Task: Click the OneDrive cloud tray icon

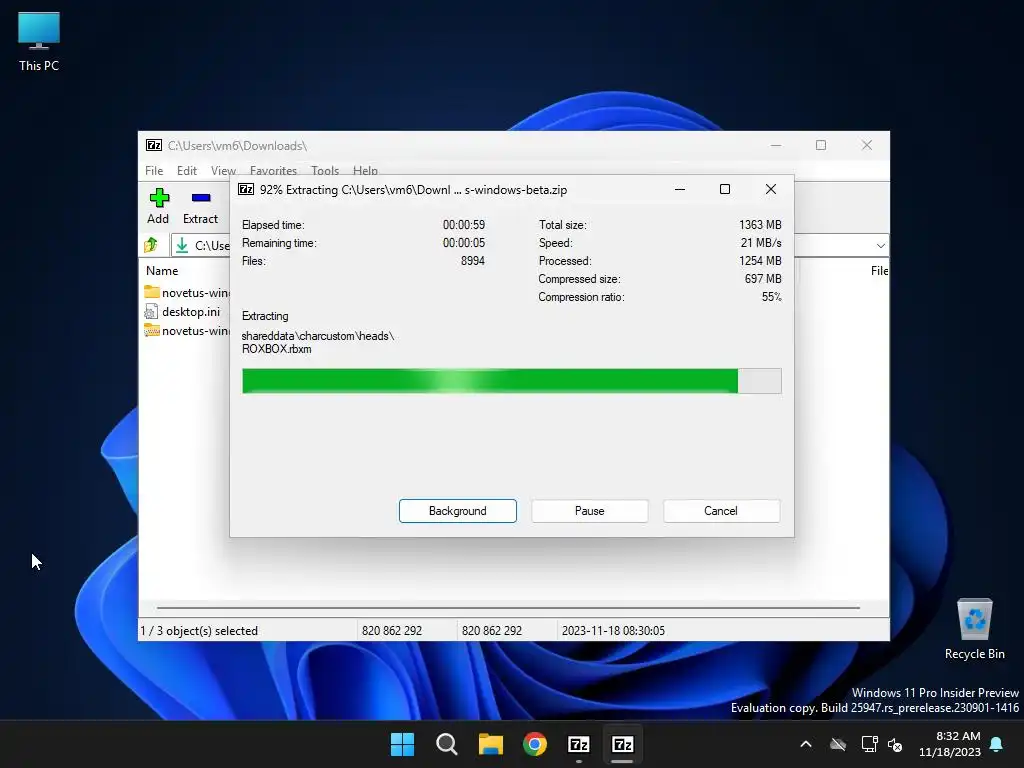Action: pos(838,744)
